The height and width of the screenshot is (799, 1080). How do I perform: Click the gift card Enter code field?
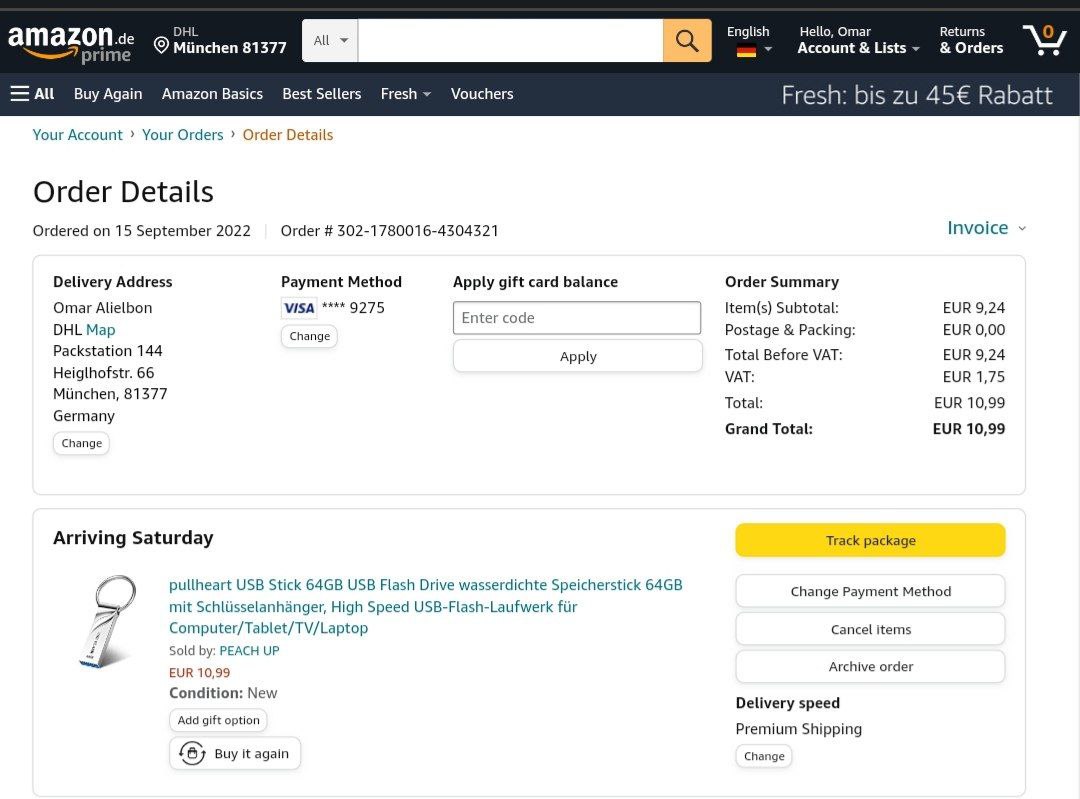(577, 318)
